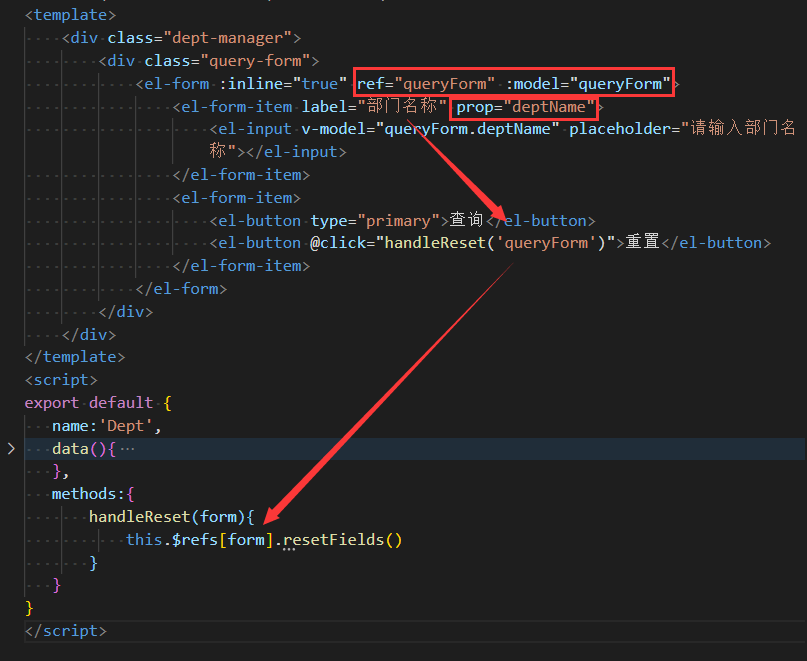Screen dimensions: 807x661
Task: Place cursor on opening <template> tag
Action: coord(71,15)
